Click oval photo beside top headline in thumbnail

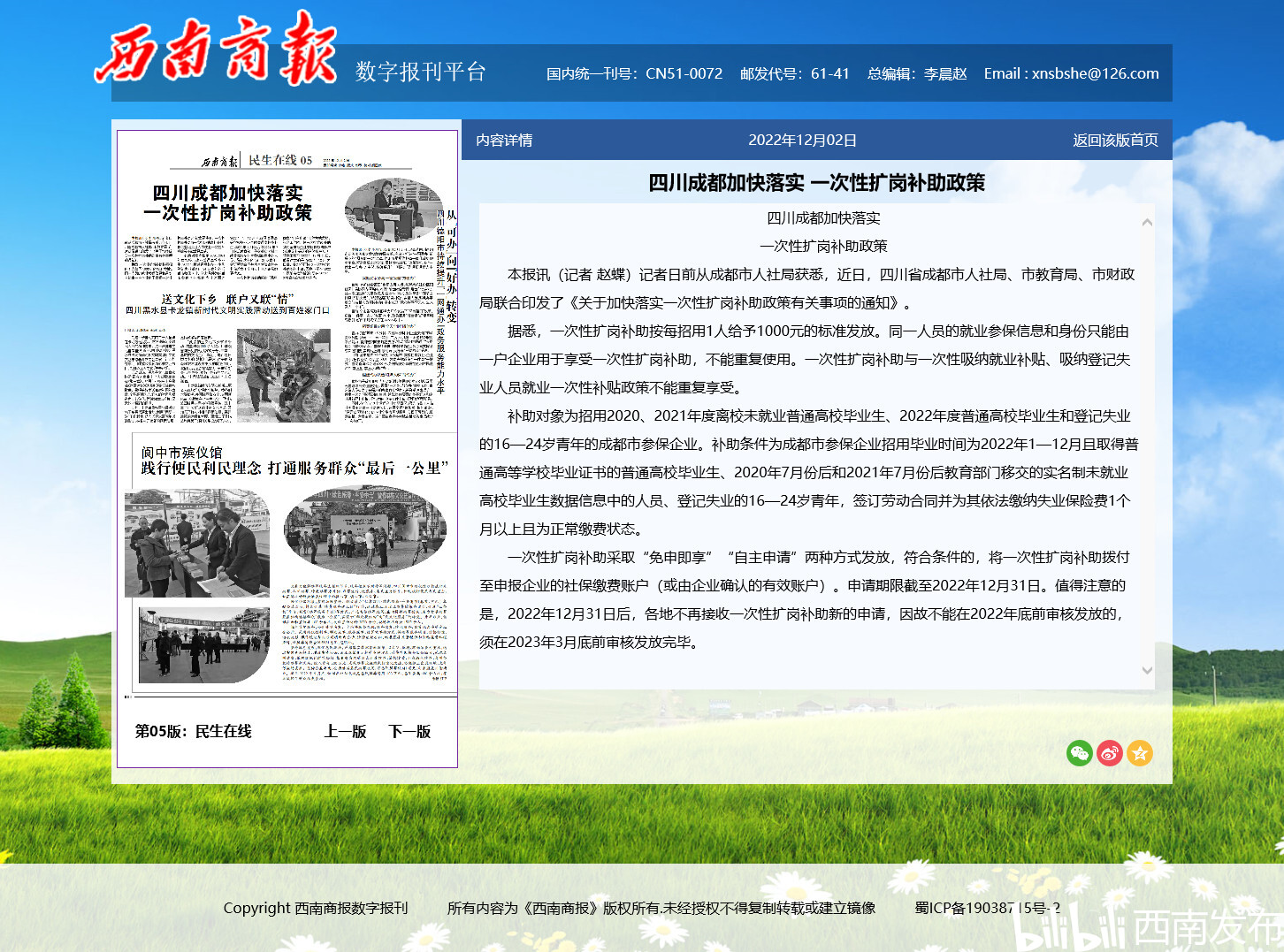point(394,210)
